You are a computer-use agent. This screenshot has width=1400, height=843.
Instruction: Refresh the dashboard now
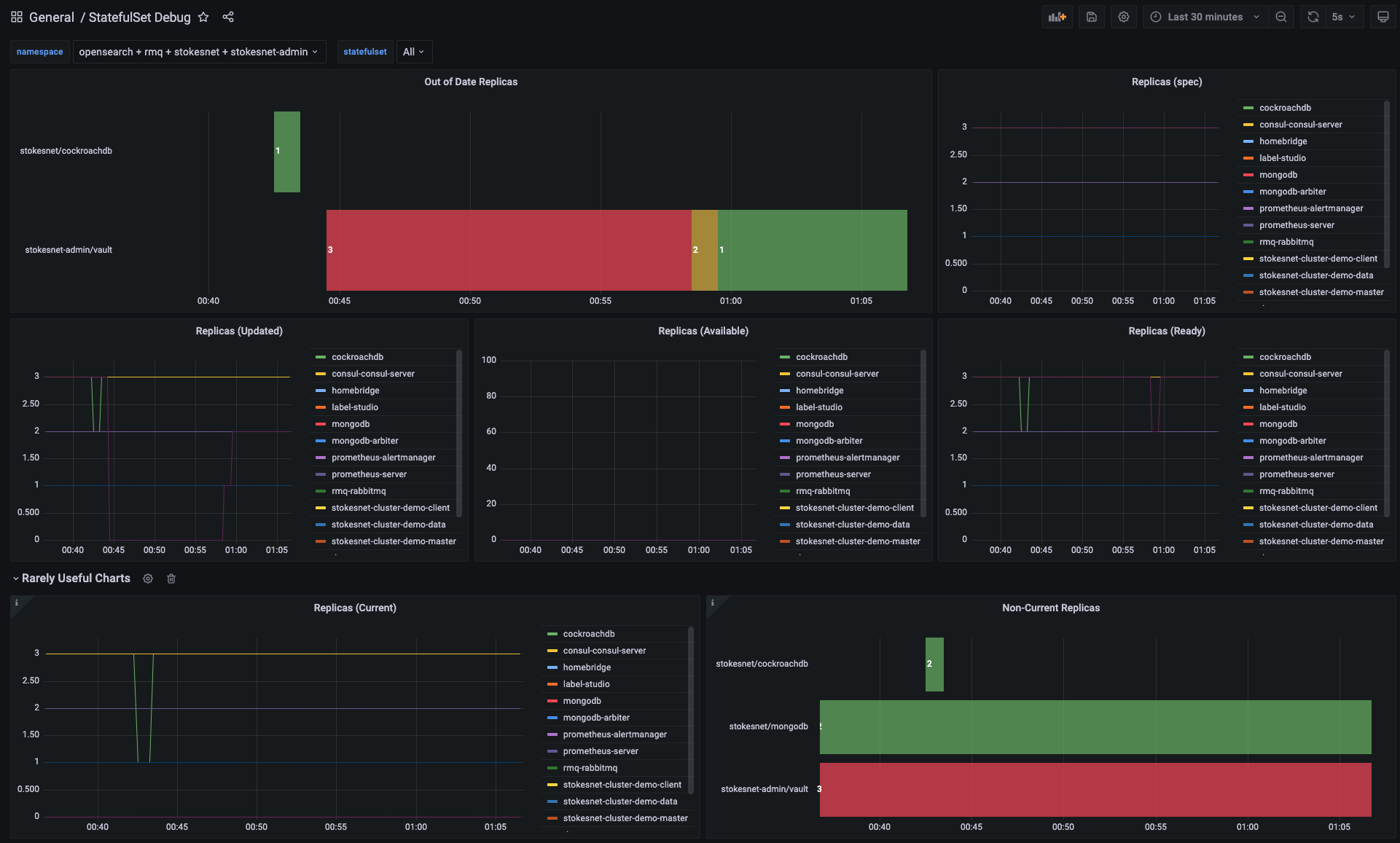(1313, 17)
